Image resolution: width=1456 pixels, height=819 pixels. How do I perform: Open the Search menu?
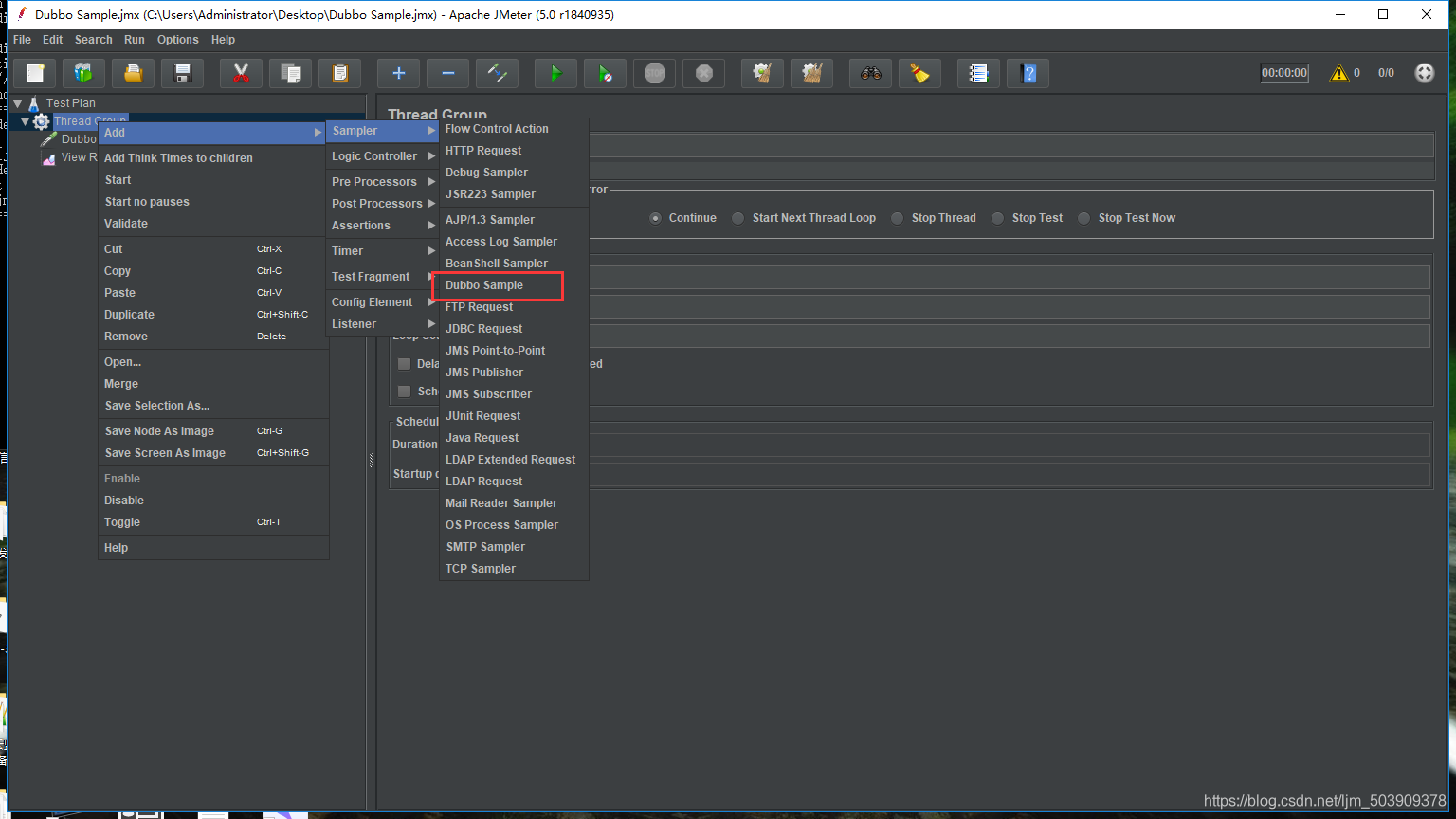(93, 40)
